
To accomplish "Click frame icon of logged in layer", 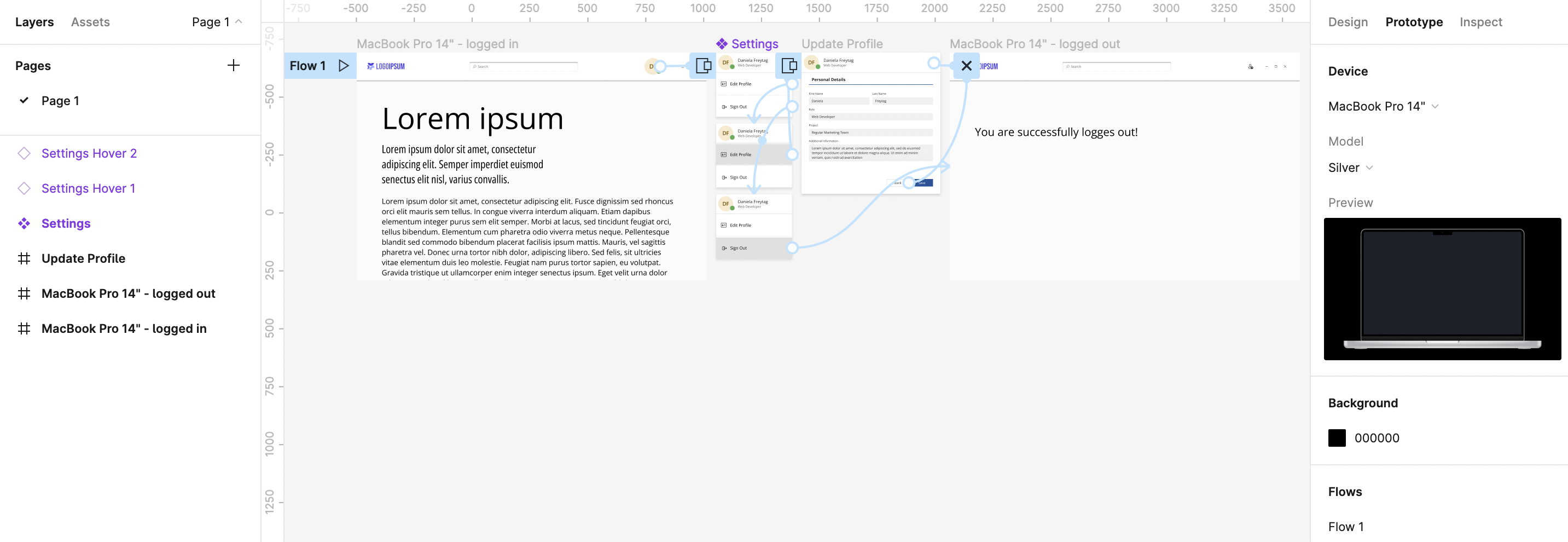I will (x=24, y=328).
